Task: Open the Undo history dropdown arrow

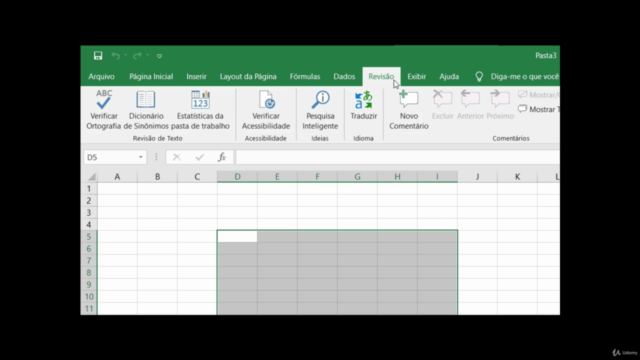Action: [x=126, y=56]
